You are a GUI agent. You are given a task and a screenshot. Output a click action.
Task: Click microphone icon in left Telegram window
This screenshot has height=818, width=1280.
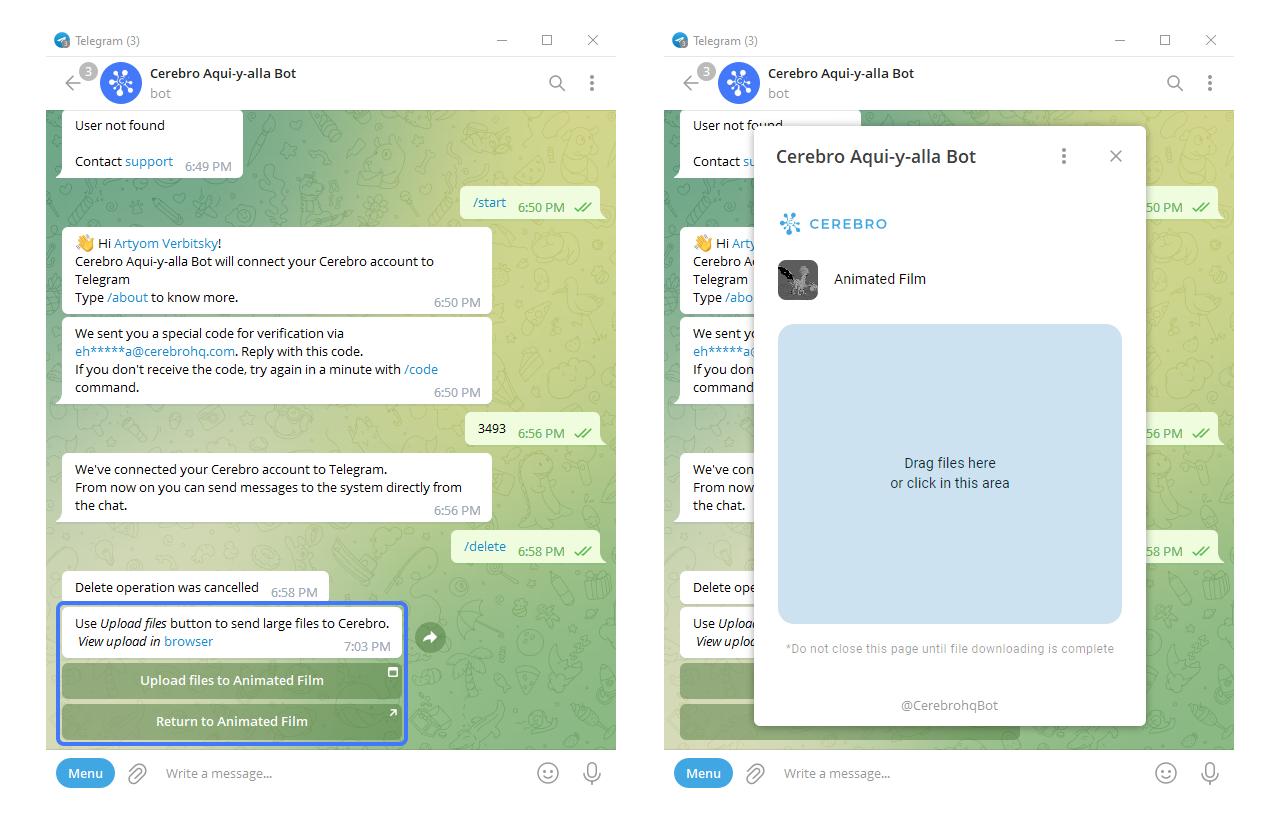pos(592,773)
